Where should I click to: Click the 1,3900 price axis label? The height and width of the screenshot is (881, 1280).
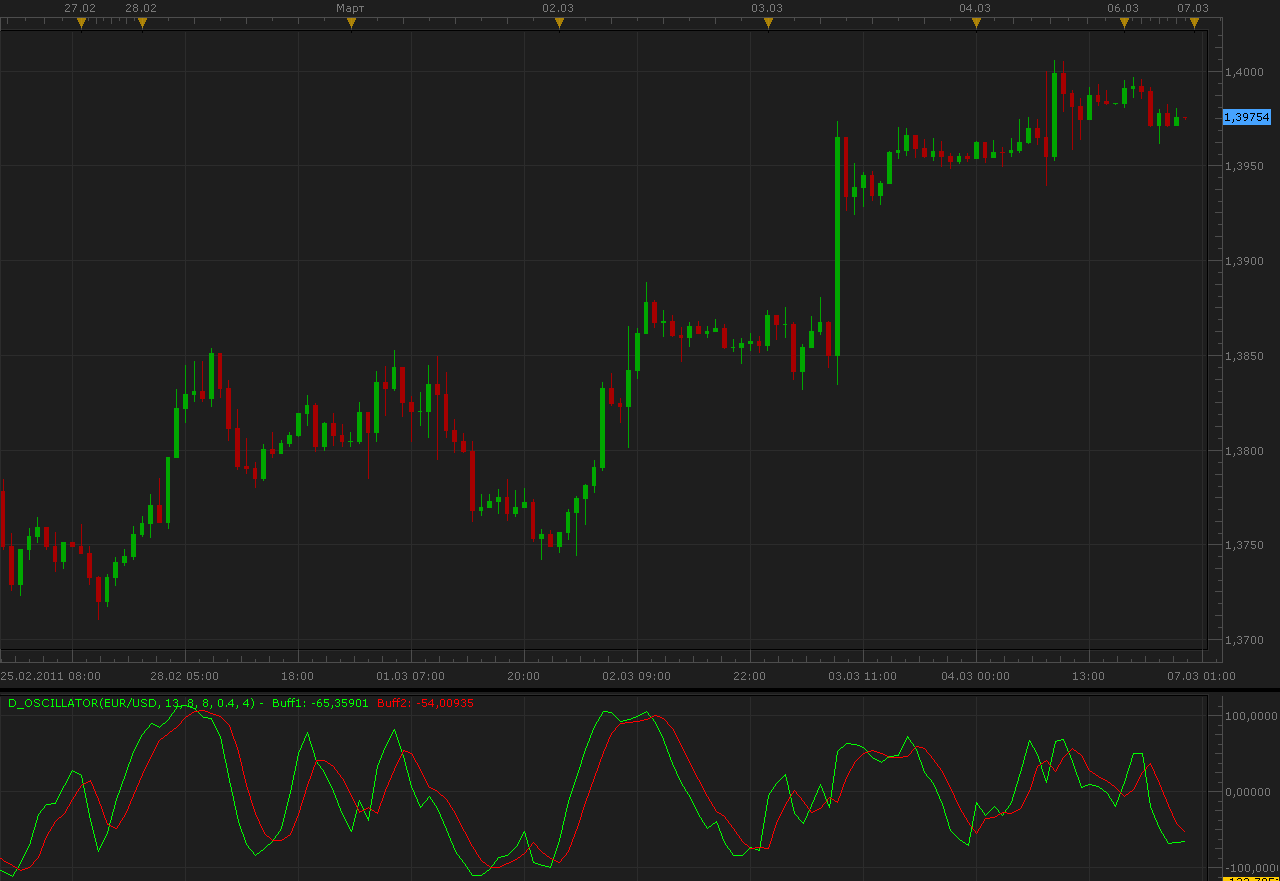[x=1243, y=261]
